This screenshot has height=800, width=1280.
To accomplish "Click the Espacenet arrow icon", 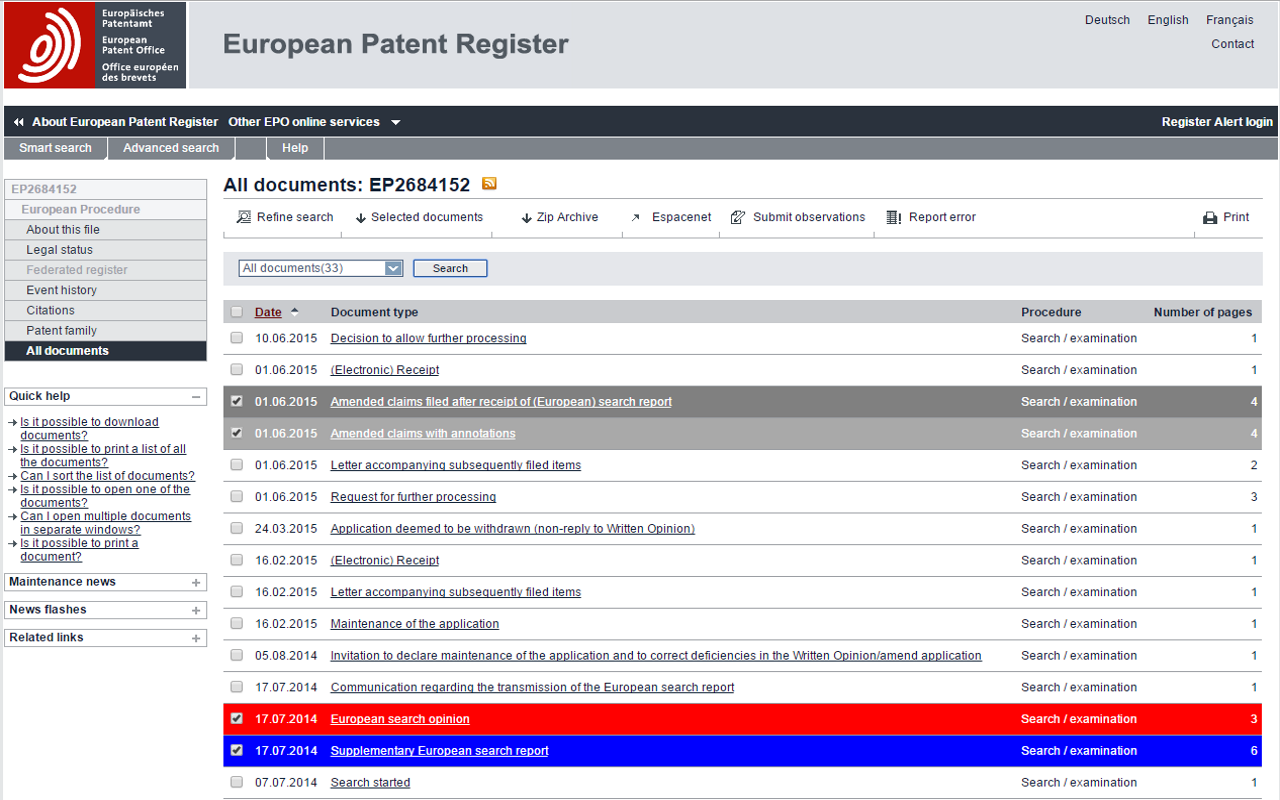I will pos(636,218).
